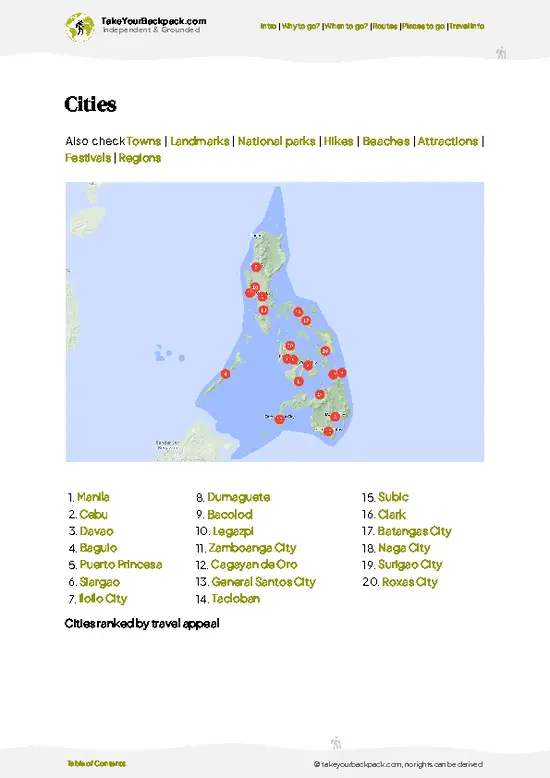
Task: Click the red marker on Leyte island
Action: [325, 351]
